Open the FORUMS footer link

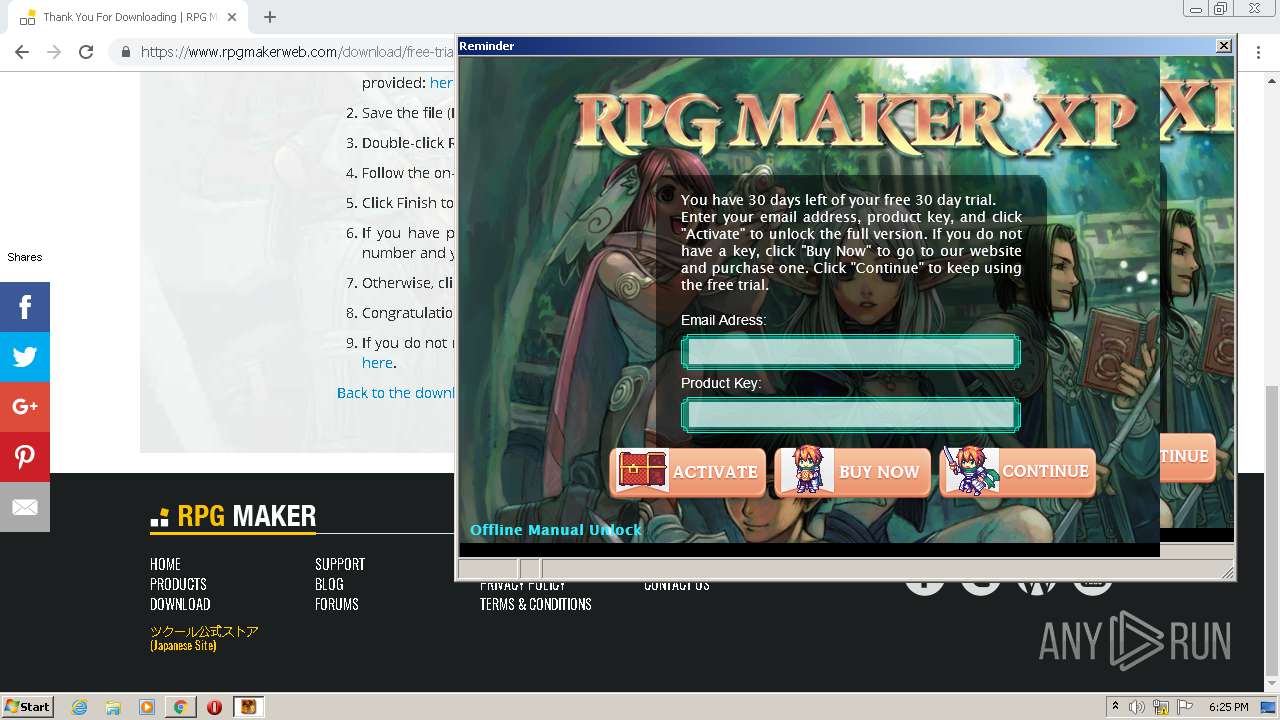[x=337, y=604]
